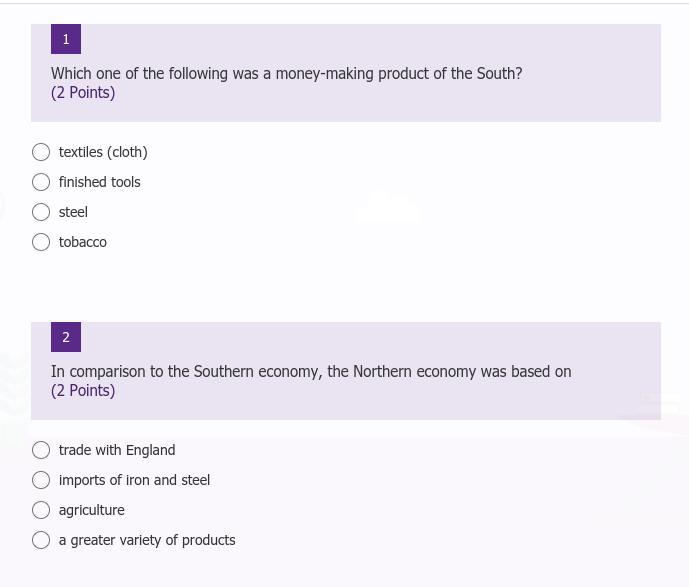The height and width of the screenshot is (587, 689).
Task: Click the 'steel' answer label text
Action: (73, 212)
